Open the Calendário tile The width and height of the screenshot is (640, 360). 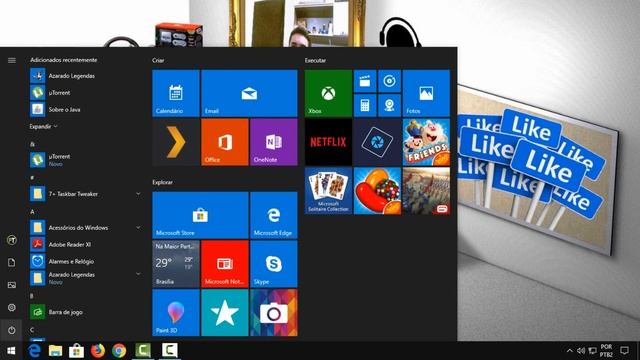(x=176, y=93)
